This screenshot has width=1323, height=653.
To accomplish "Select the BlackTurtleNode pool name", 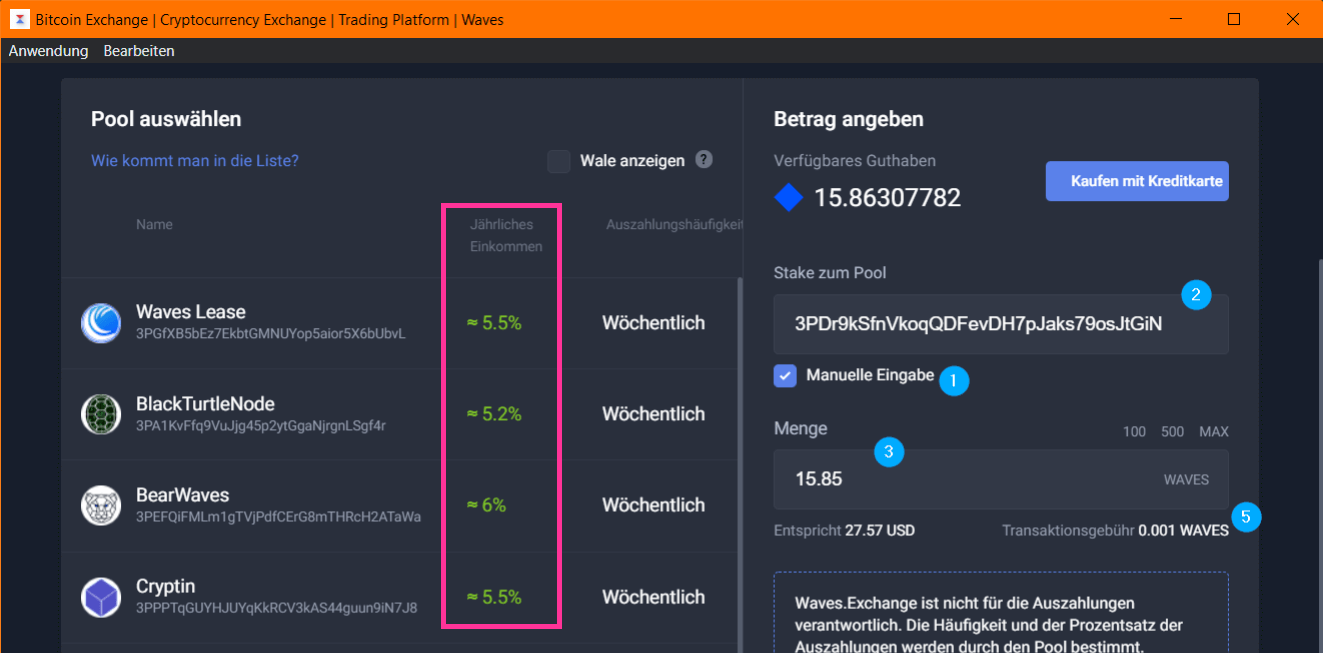I will [205, 404].
